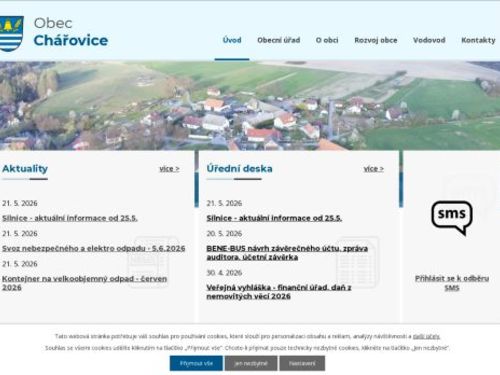The height and width of the screenshot is (375, 500).
Task: Open BENE-BUS návrh závěrečného účtu notice
Action: (287, 253)
